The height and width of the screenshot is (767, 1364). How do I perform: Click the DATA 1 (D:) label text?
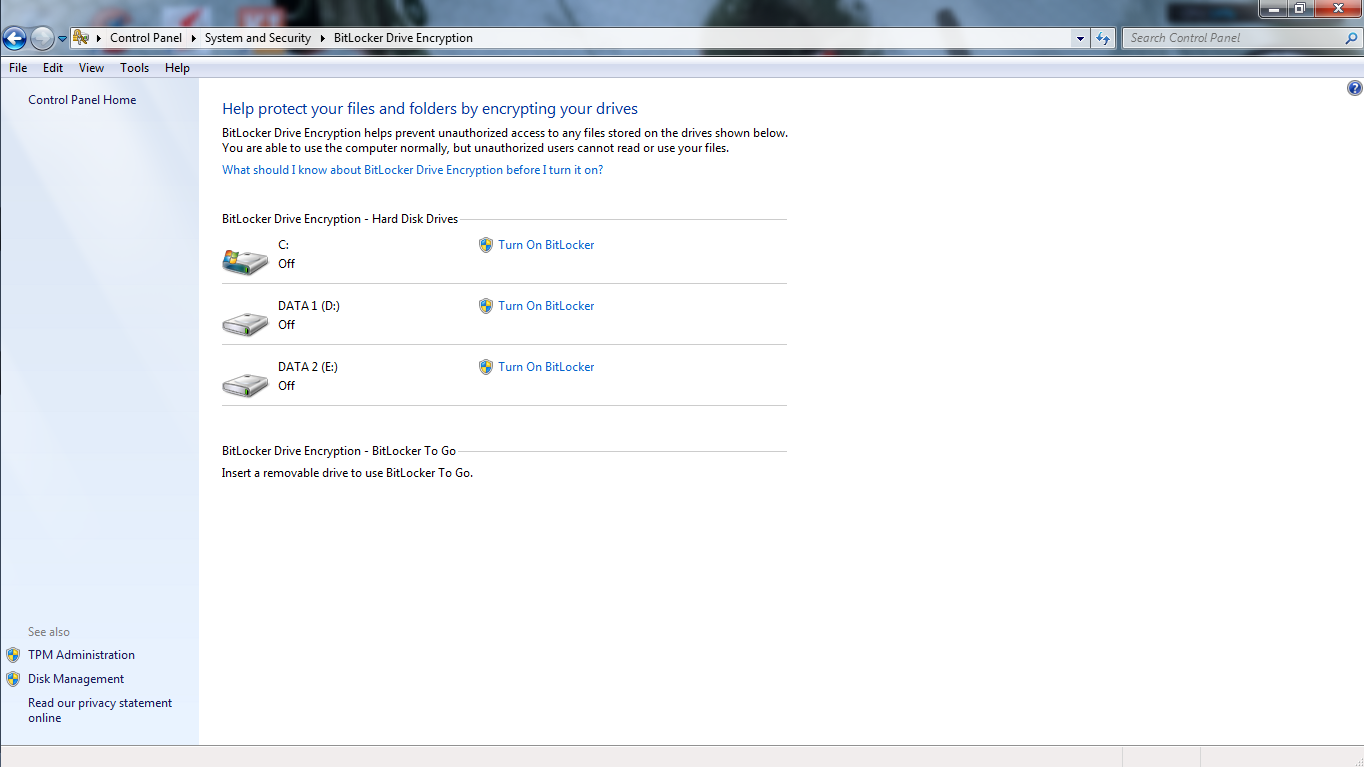309,306
